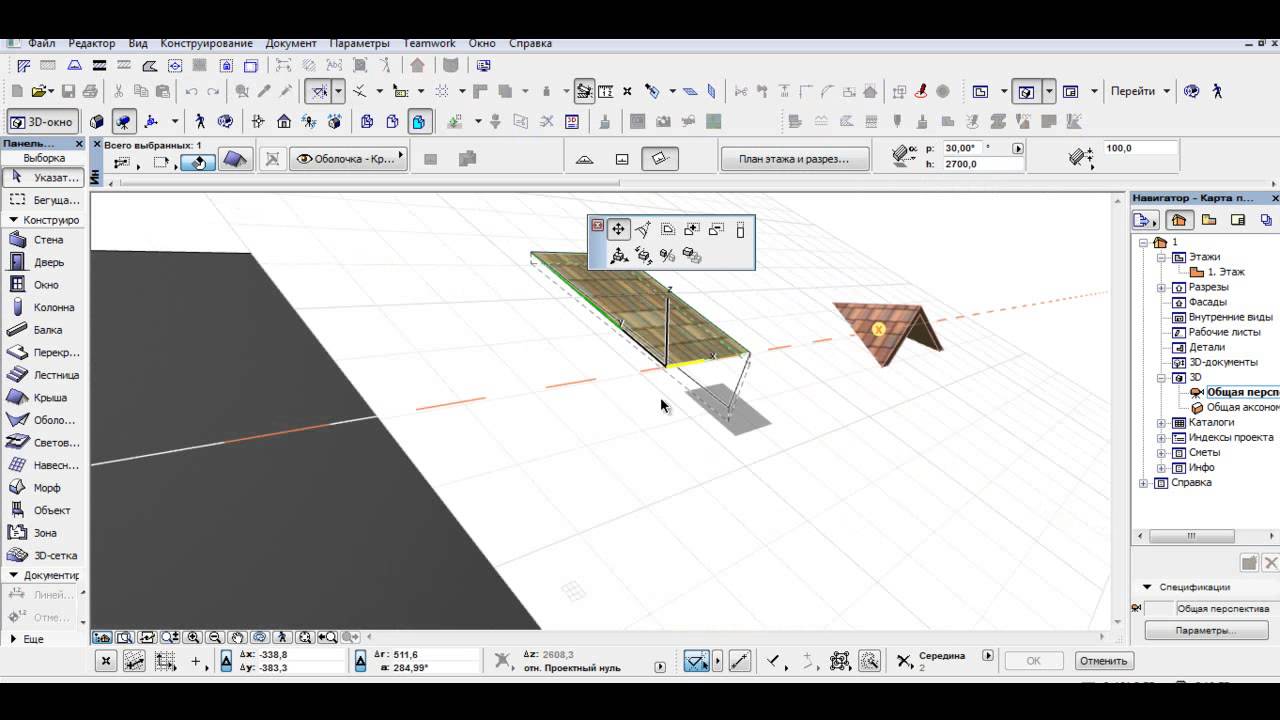Click the Отменить button
The width and height of the screenshot is (1280, 720).
pyautogui.click(x=1104, y=661)
